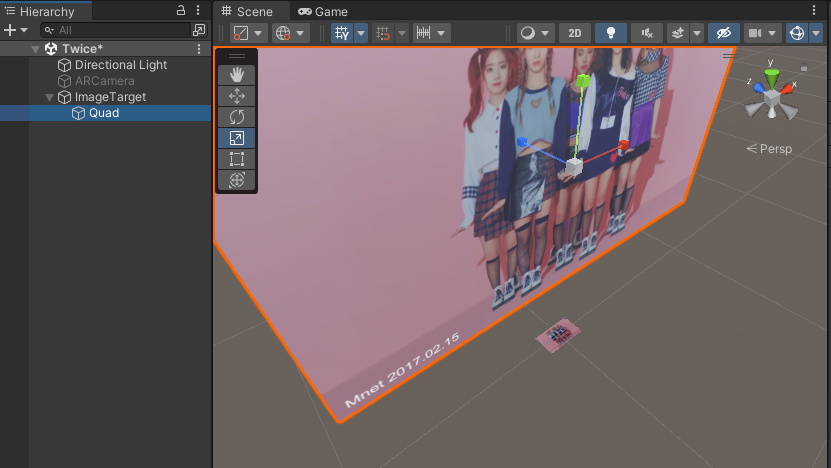Collapse the Twice scene in Hierarchy

(x=36, y=49)
